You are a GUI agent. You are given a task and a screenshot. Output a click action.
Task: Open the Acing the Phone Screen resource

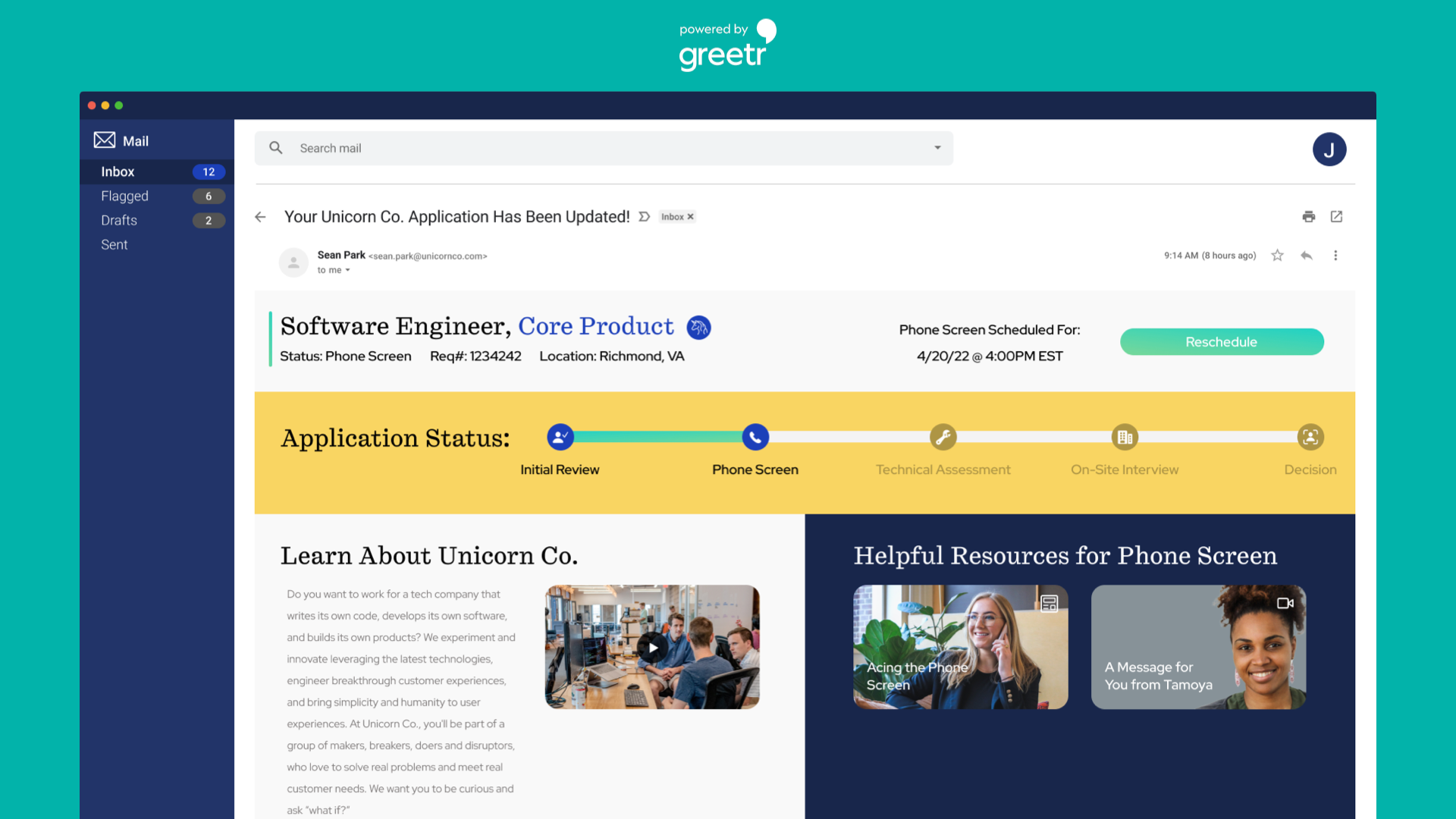(961, 647)
